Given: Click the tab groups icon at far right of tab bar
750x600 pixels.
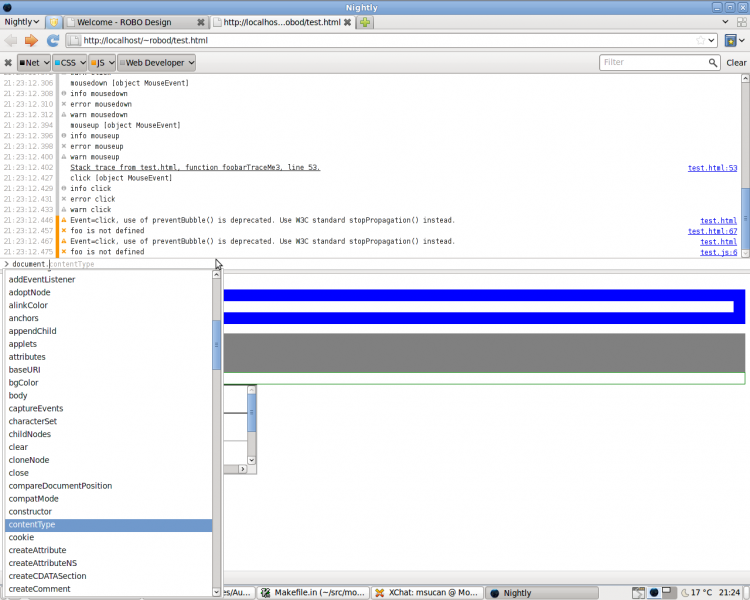Looking at the screenshot, I should click(742, 22).
